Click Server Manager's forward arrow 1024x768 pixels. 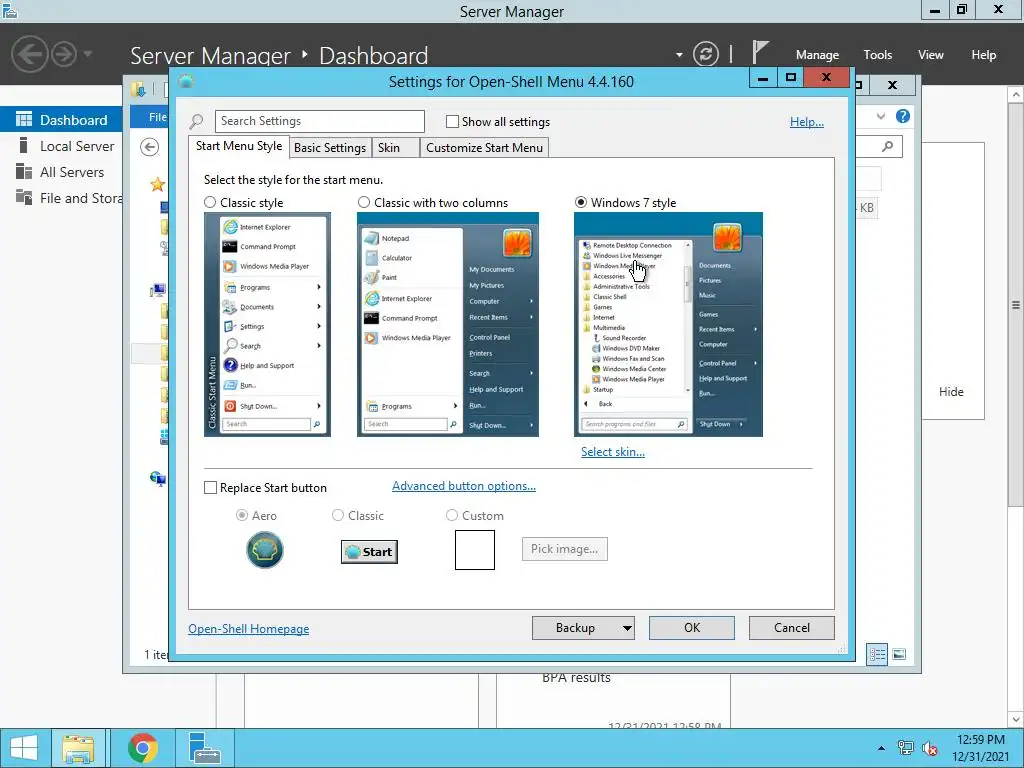point(64,54)
